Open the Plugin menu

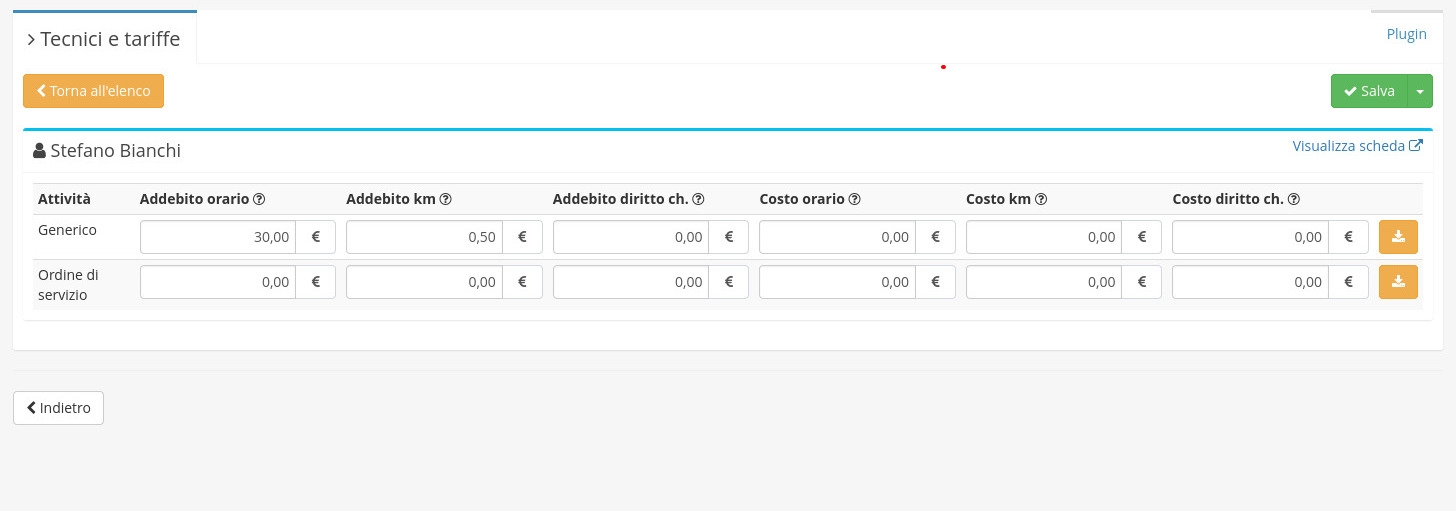pos(1406,34)
